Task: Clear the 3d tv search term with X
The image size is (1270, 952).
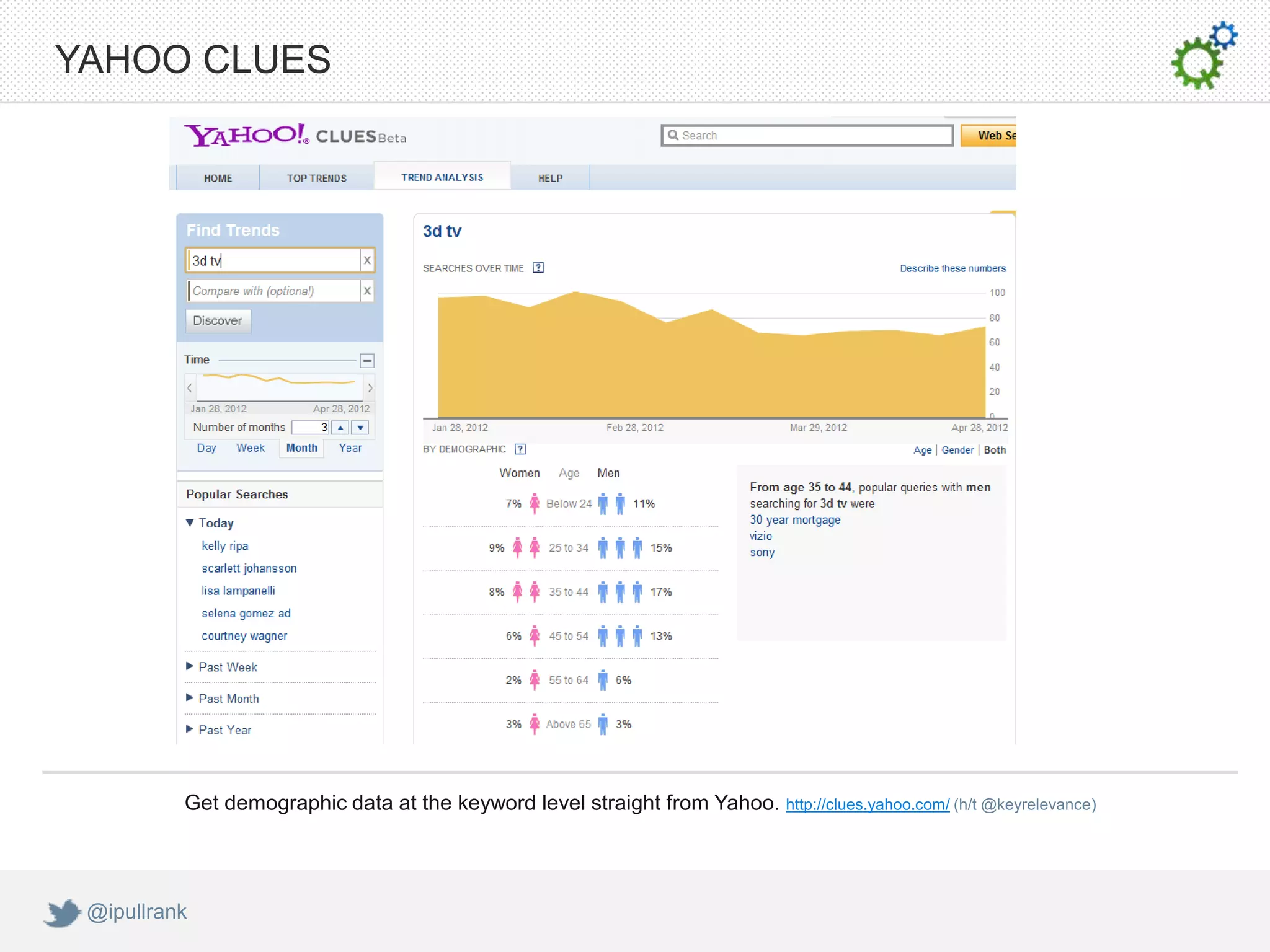Action: click(367, 260)
